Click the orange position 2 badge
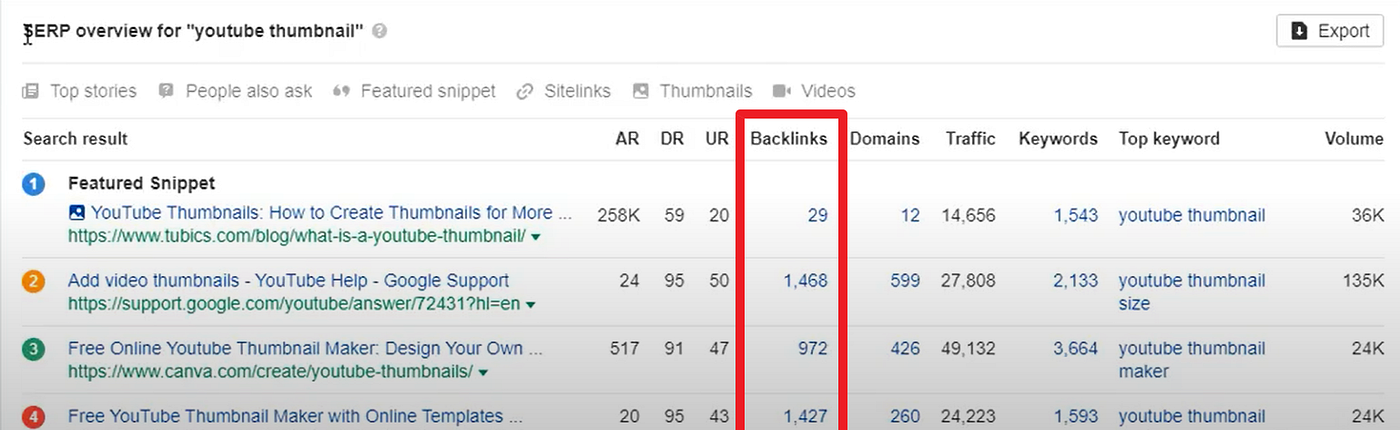 click(x=33, y=281)
